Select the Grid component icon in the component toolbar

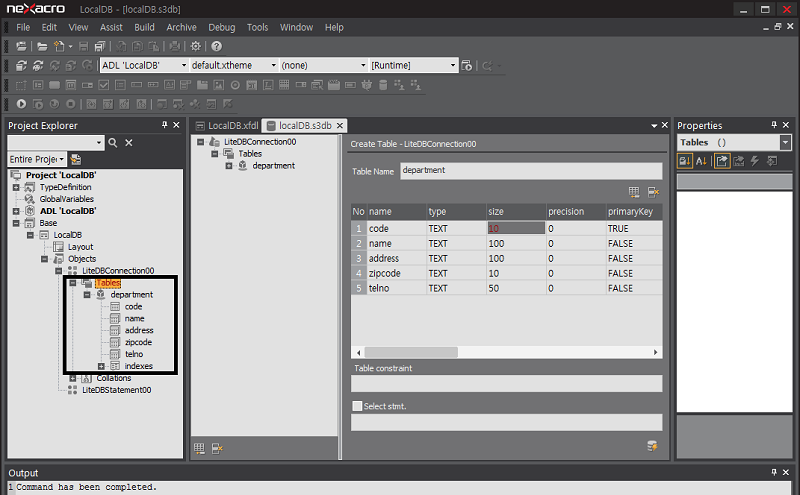pyautogui.click(x=284, y=85)
